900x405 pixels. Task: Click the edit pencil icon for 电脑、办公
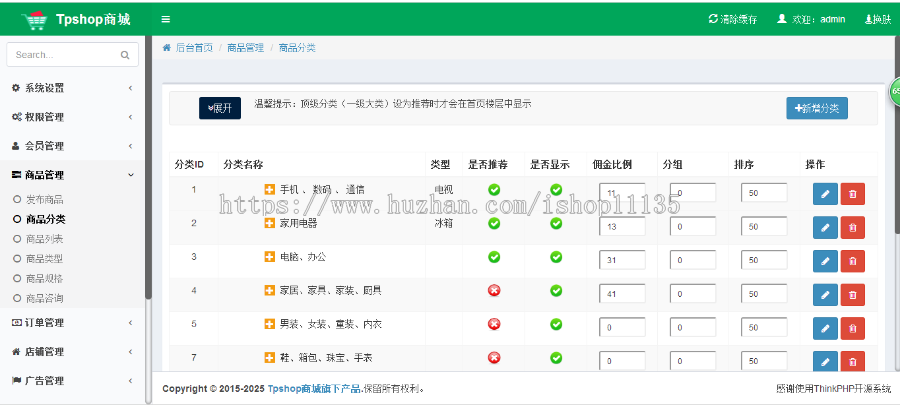(x=825, y=260)
